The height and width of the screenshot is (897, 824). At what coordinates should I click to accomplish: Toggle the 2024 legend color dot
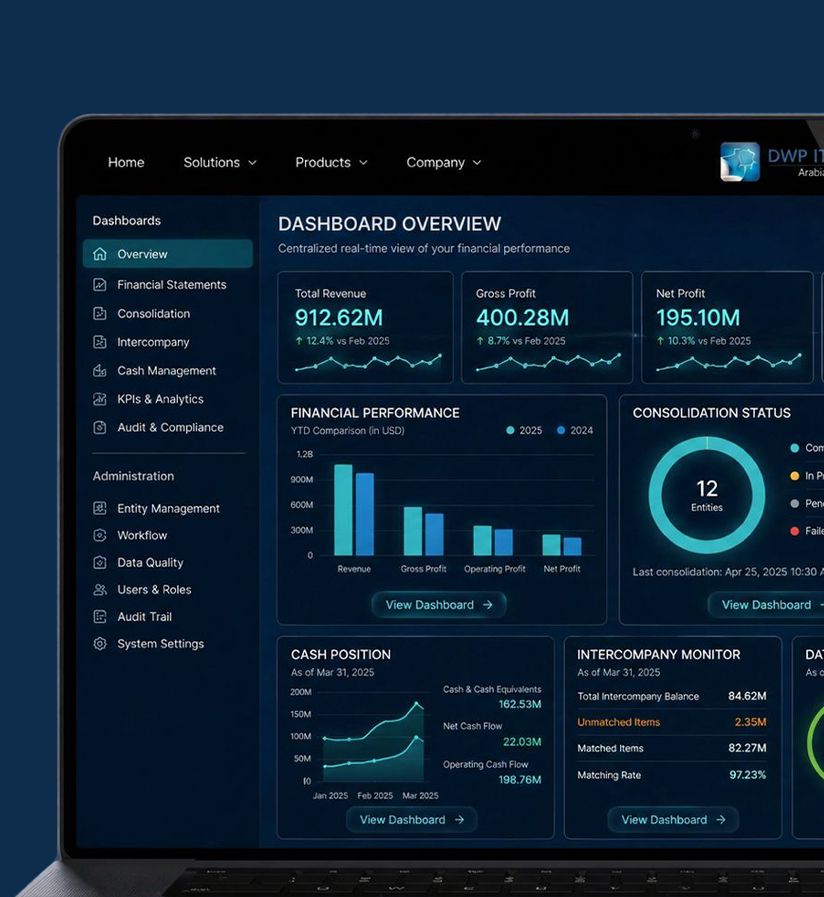pyautogui.click(x=561, y=430)
